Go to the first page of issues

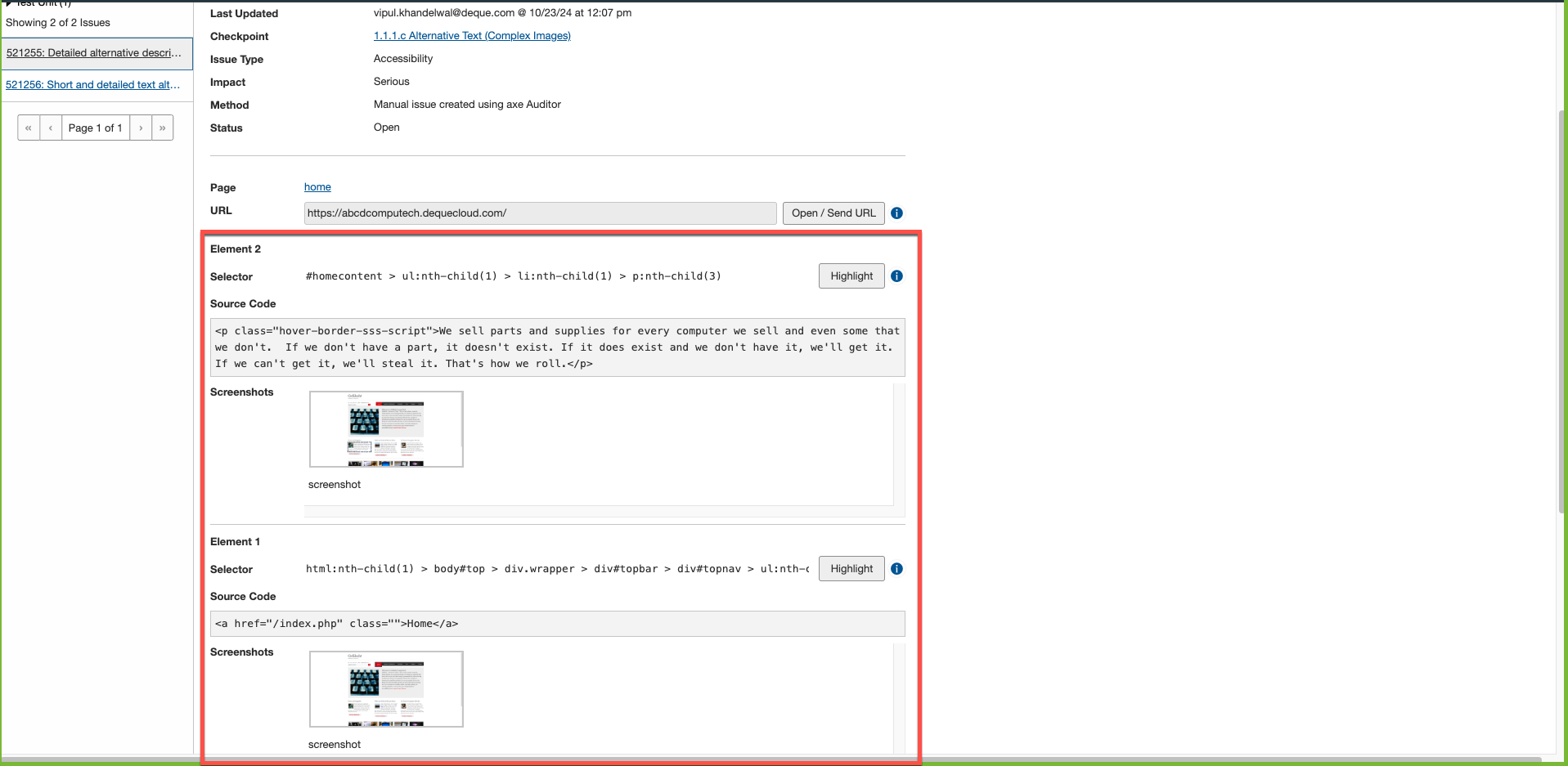pos(29,128)
